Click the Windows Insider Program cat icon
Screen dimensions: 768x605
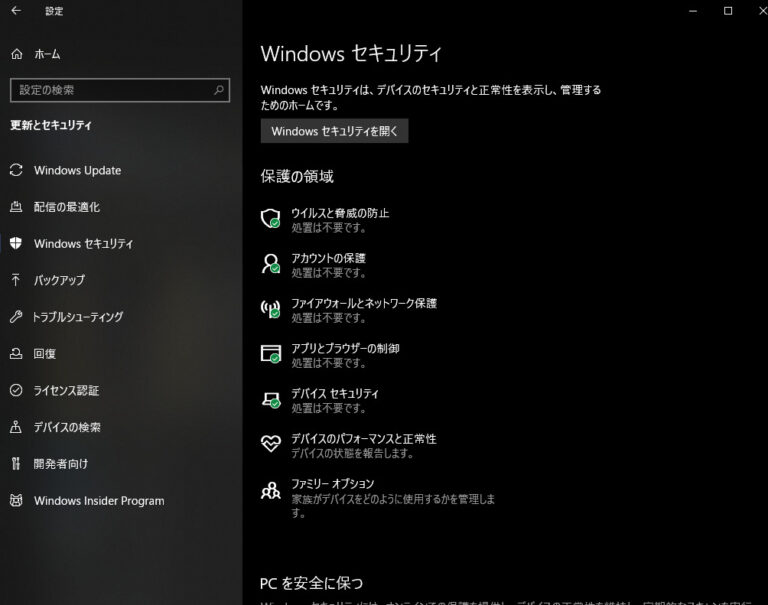[x=16, y=500]
